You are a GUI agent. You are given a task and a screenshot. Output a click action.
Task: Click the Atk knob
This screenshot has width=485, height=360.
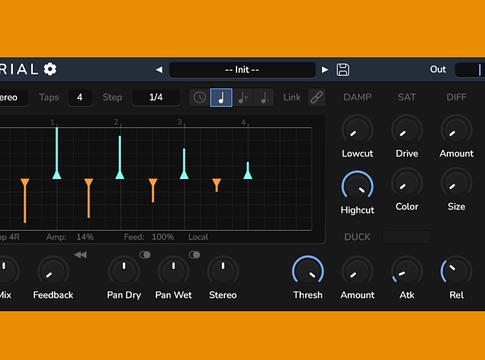(x=407, y=272)
